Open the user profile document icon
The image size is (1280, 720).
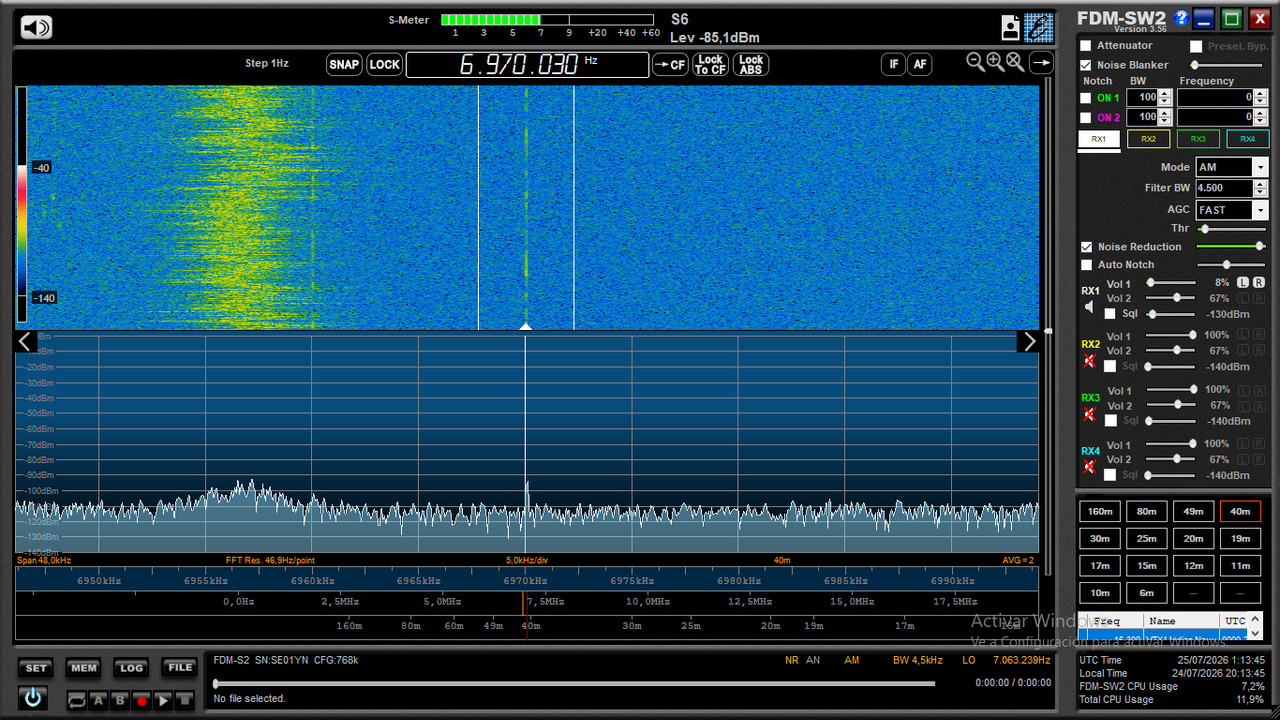pyautogui.click(x=1011, y=28)
